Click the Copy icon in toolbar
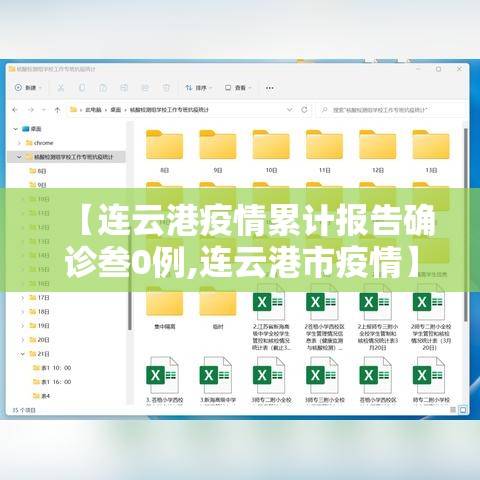The width and height of the screenshot is (480, 480). click(x=82, y=88)
